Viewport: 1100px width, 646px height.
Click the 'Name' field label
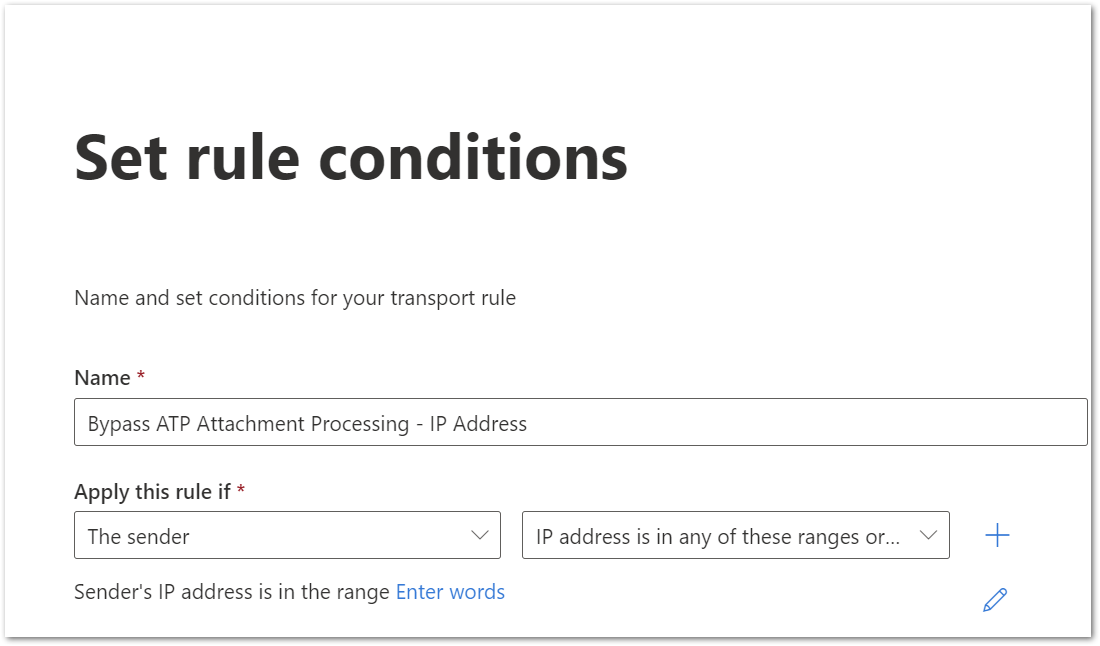pyautogui.click(x=102, y=378)
